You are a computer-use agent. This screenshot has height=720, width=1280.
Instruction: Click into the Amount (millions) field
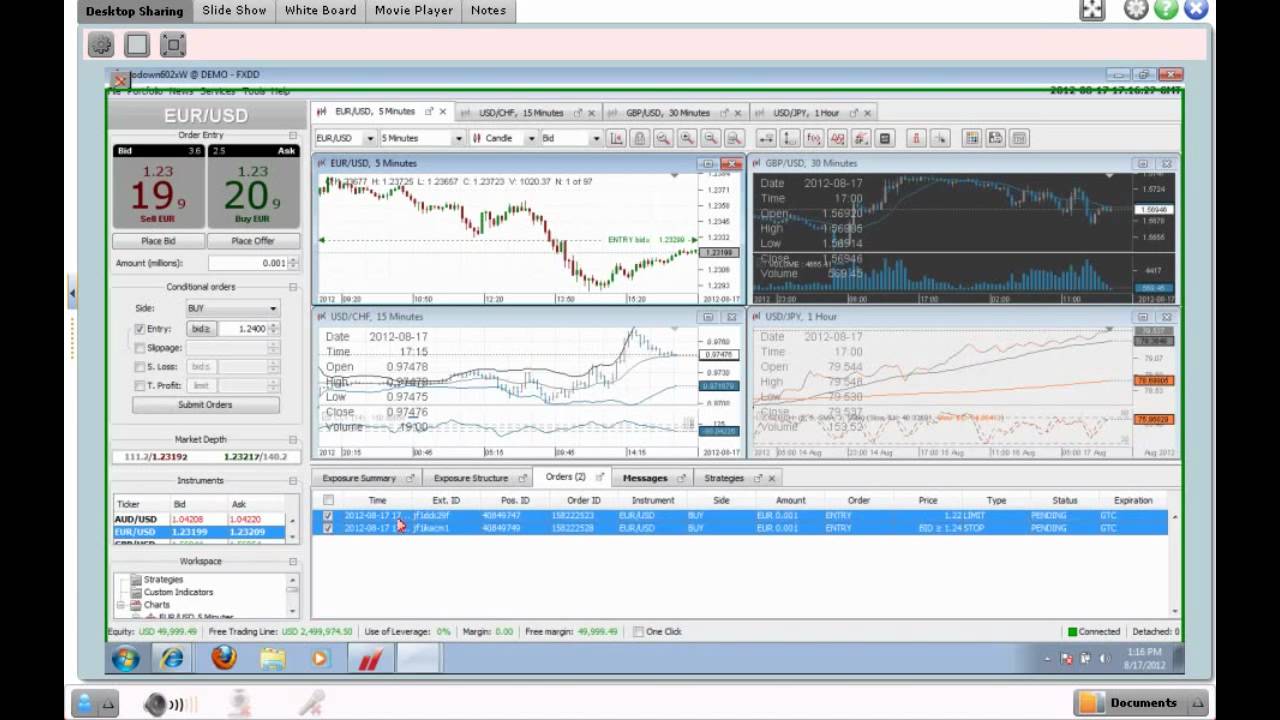[248, 263]
